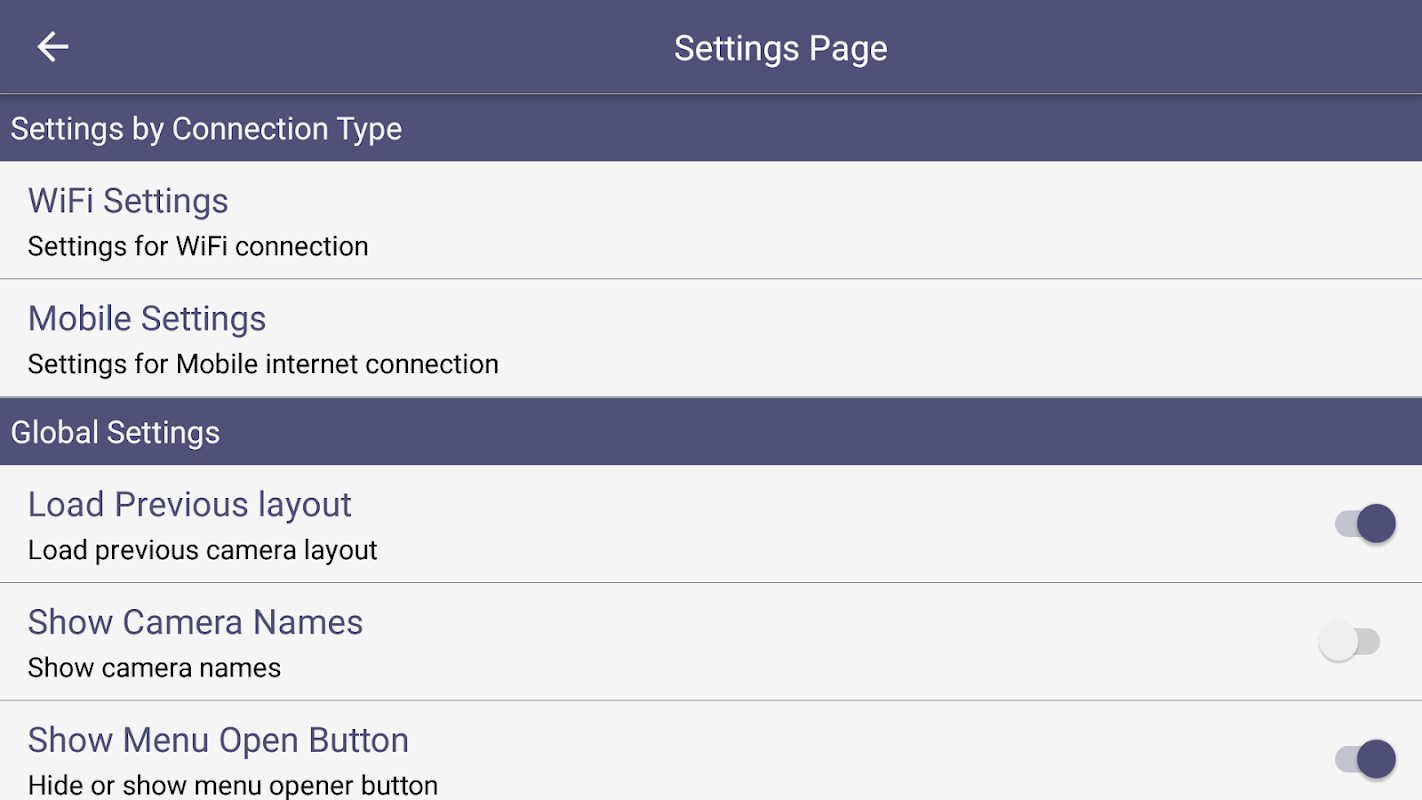Image resolution: width=1422 pixels, height=800 pixels.
Task: Click the 'Settings for WiFi connection' description
Action: pos(198,246)
